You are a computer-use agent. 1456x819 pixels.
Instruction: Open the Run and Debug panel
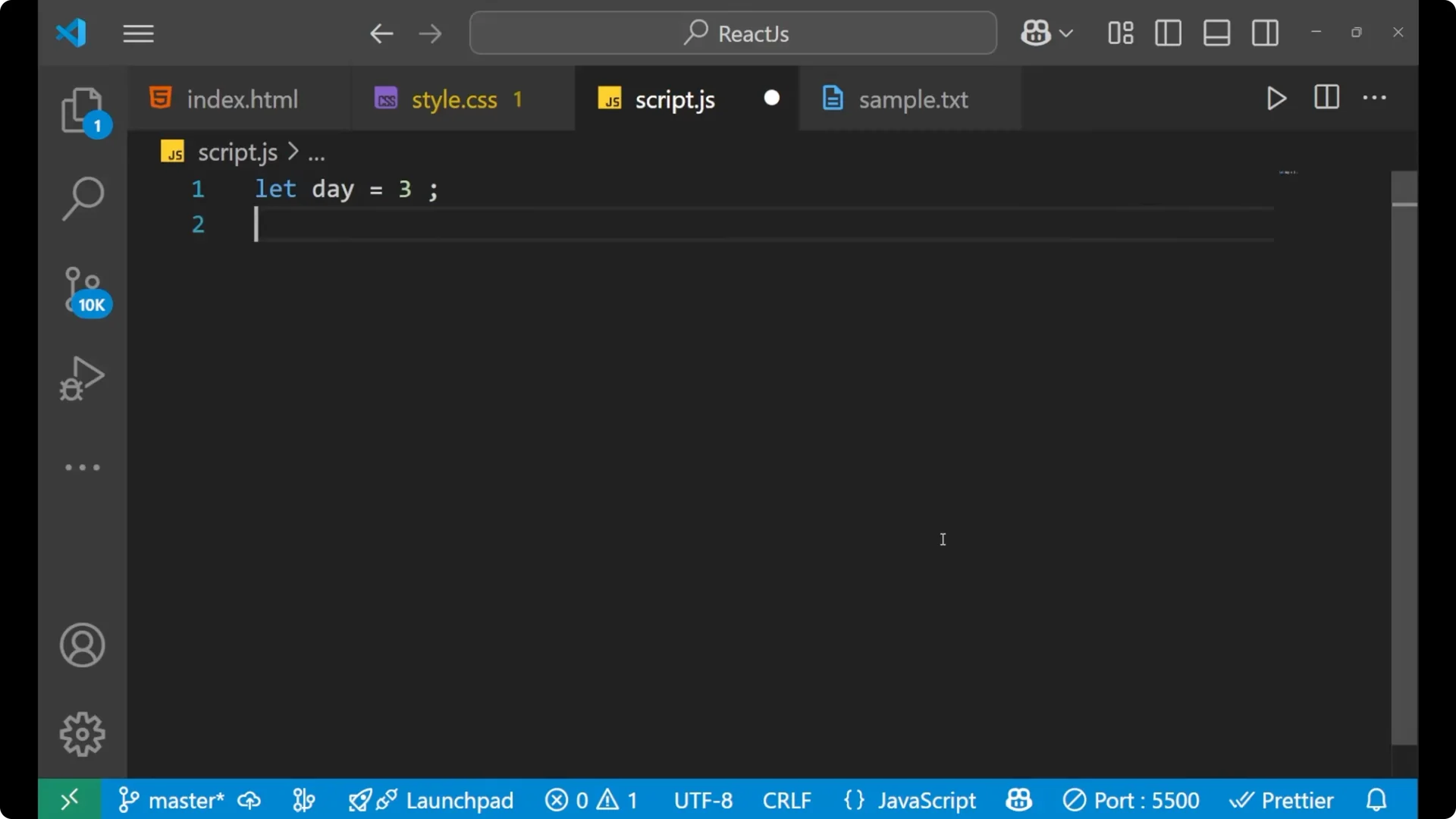(x=83, y=378)
